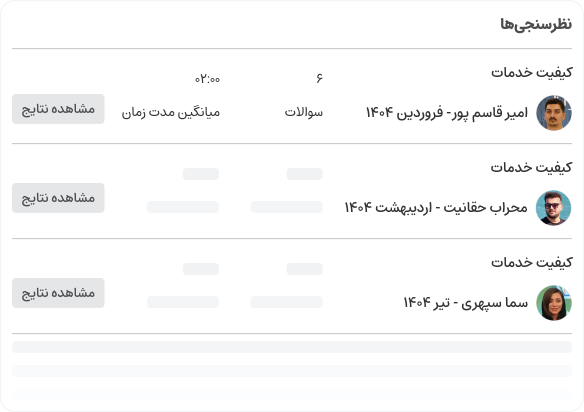Click the نظرسنجی‌ها panel heading
The height and width of the screenshot is (412, 584).
point(536,24)
